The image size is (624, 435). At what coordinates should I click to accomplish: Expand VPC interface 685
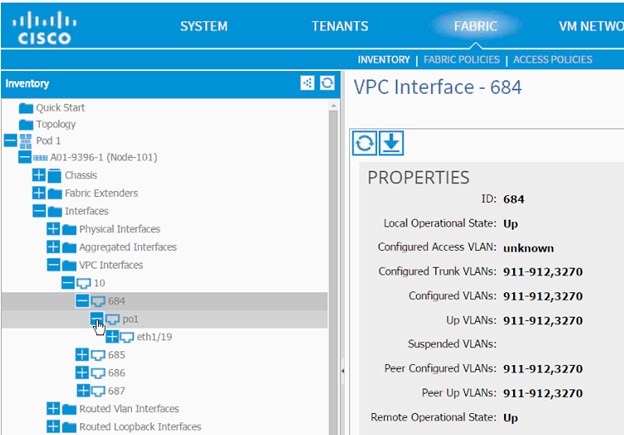click(82, 355)
